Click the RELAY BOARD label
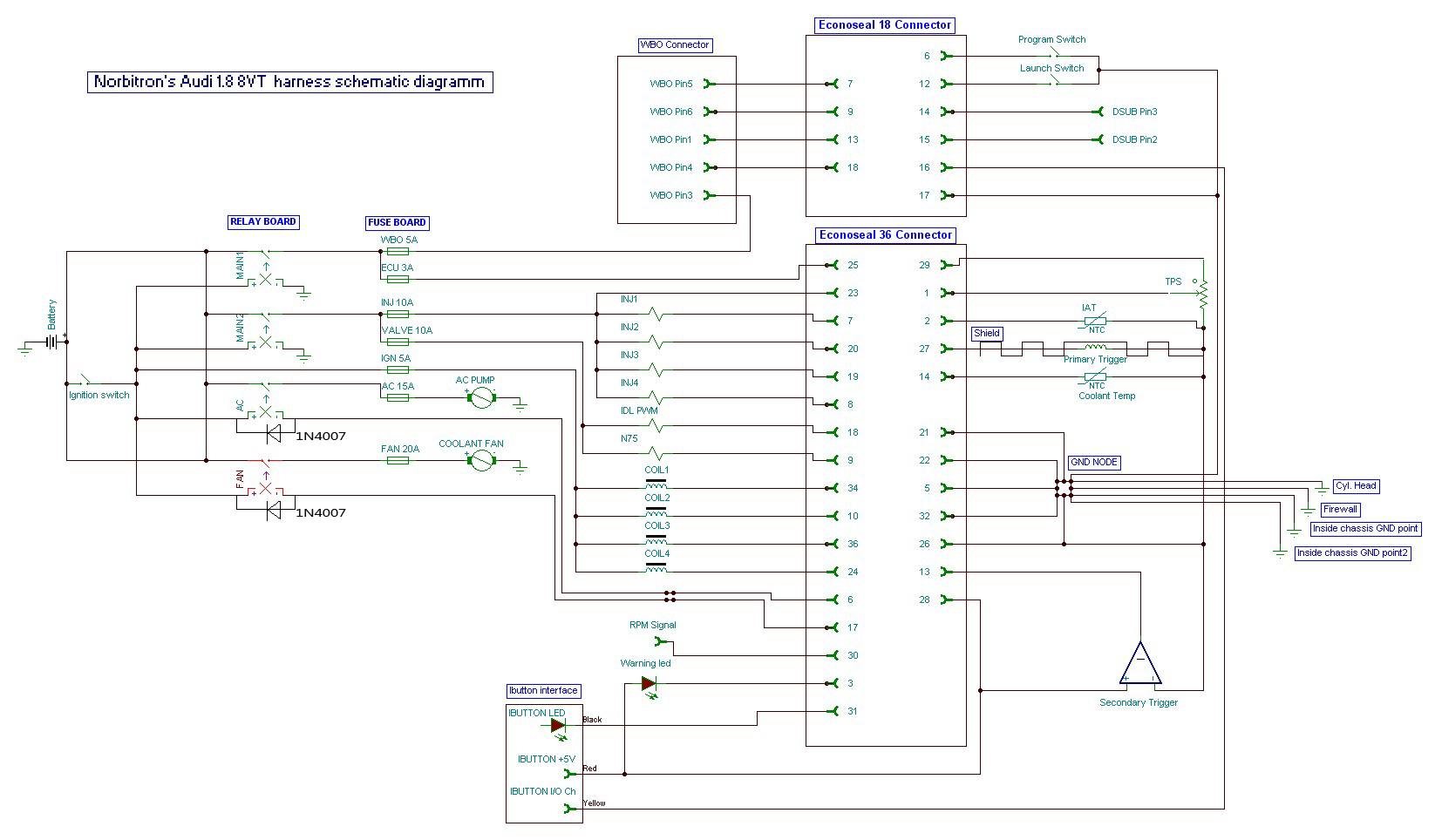The width and height of the screenshot is (1435, 840). (262, 222)
